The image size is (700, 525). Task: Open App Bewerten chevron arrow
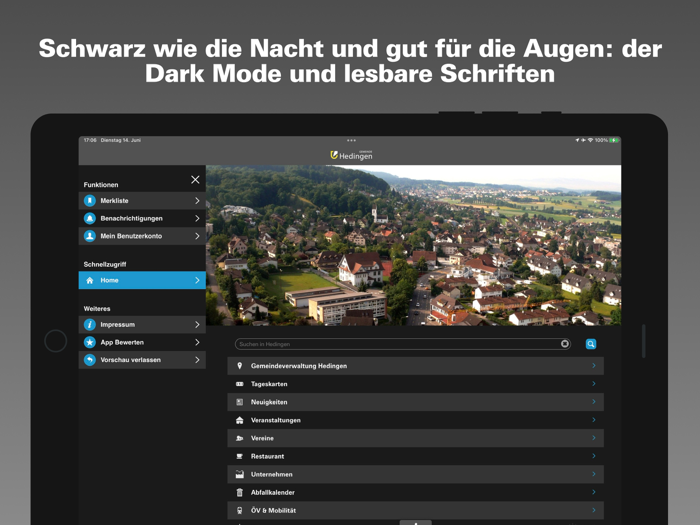[x=197, y=342]
